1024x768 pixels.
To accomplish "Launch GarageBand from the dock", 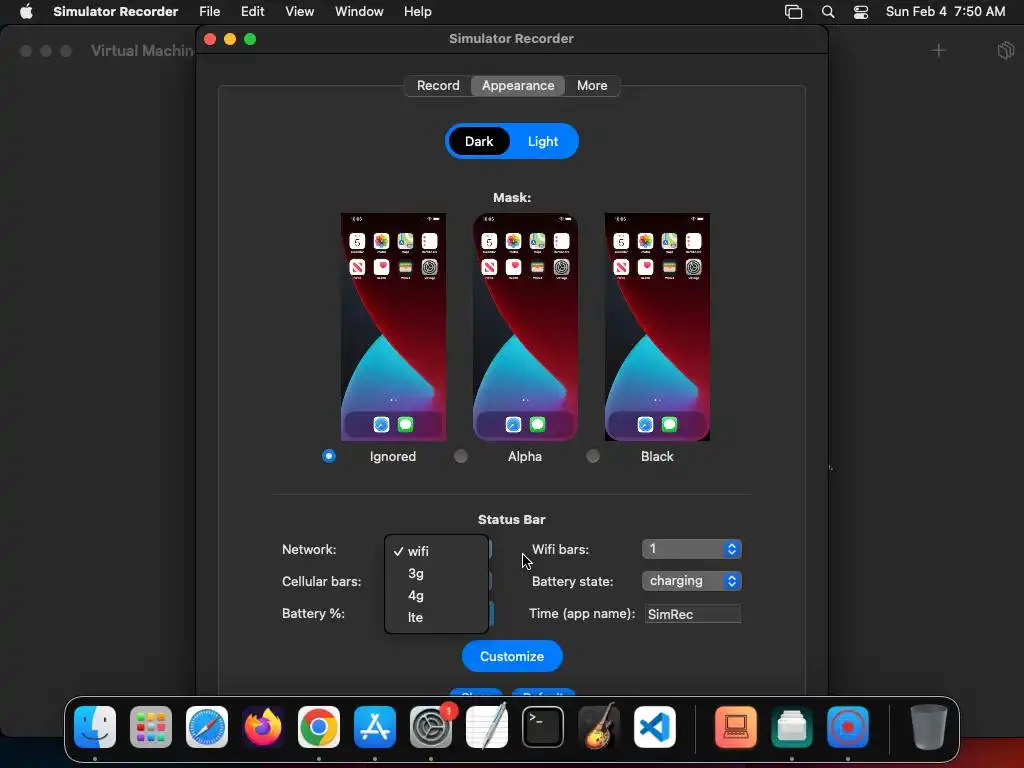I will [599, 727].
